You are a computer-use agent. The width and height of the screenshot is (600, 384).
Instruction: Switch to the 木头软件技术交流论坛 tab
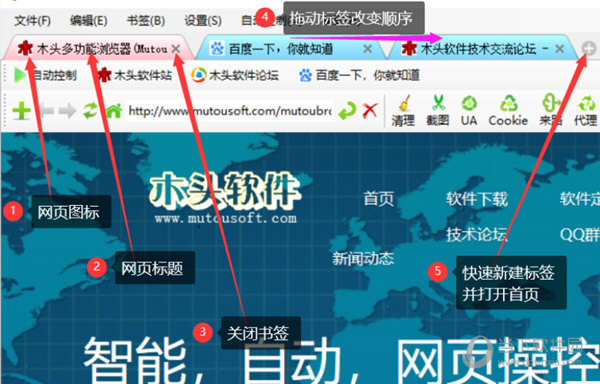(x=482, y=49)
